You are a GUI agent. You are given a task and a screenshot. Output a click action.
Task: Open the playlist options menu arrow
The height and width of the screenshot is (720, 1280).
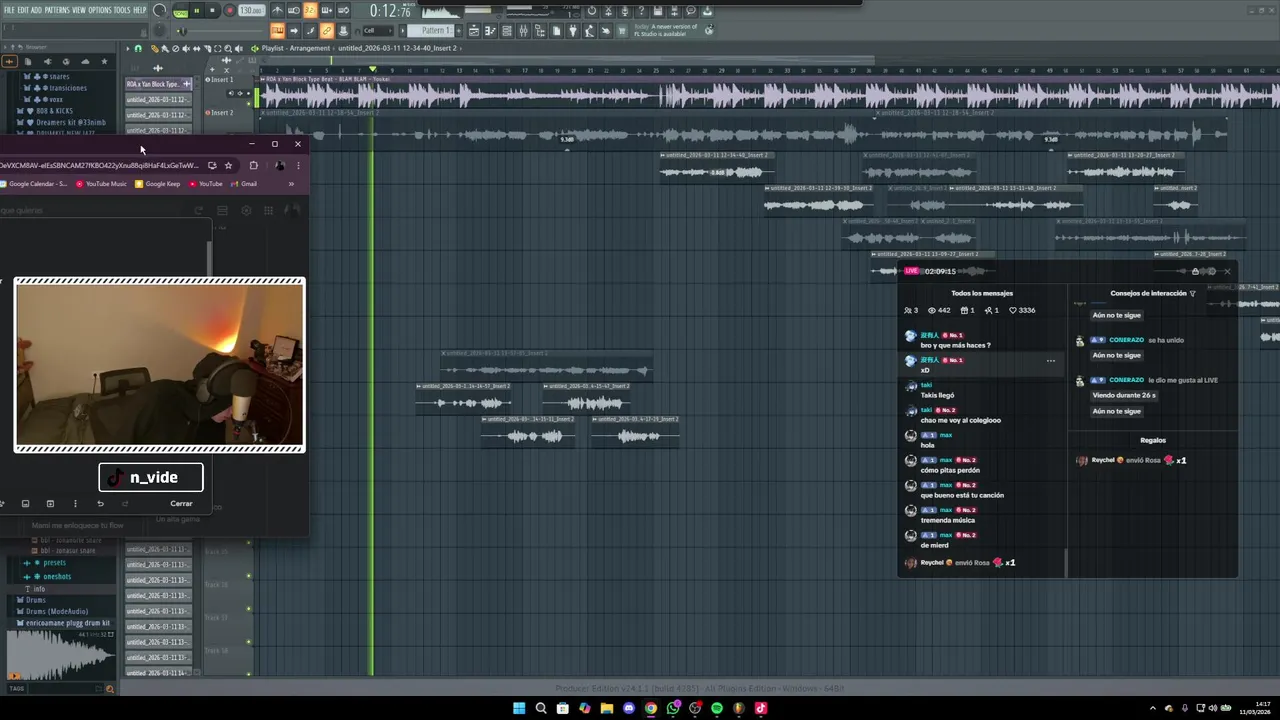[x=127, y=48]
